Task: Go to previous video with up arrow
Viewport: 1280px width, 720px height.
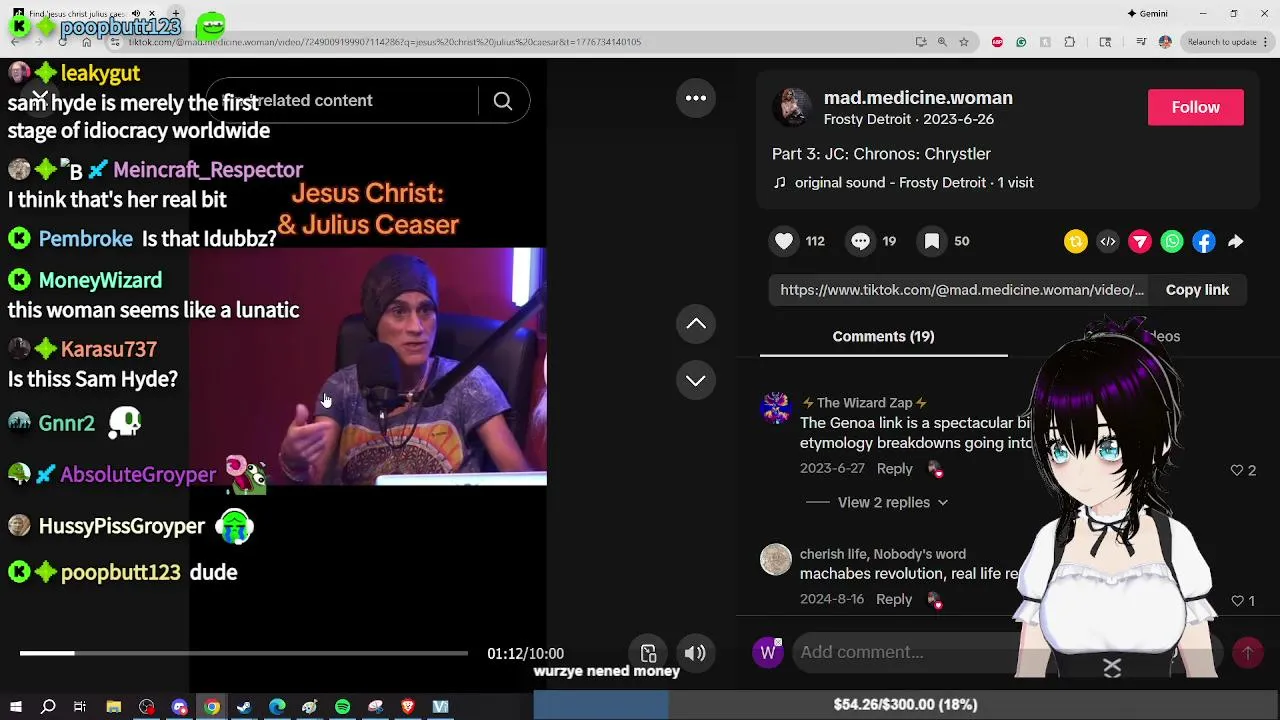Action: tap(696, 324)
